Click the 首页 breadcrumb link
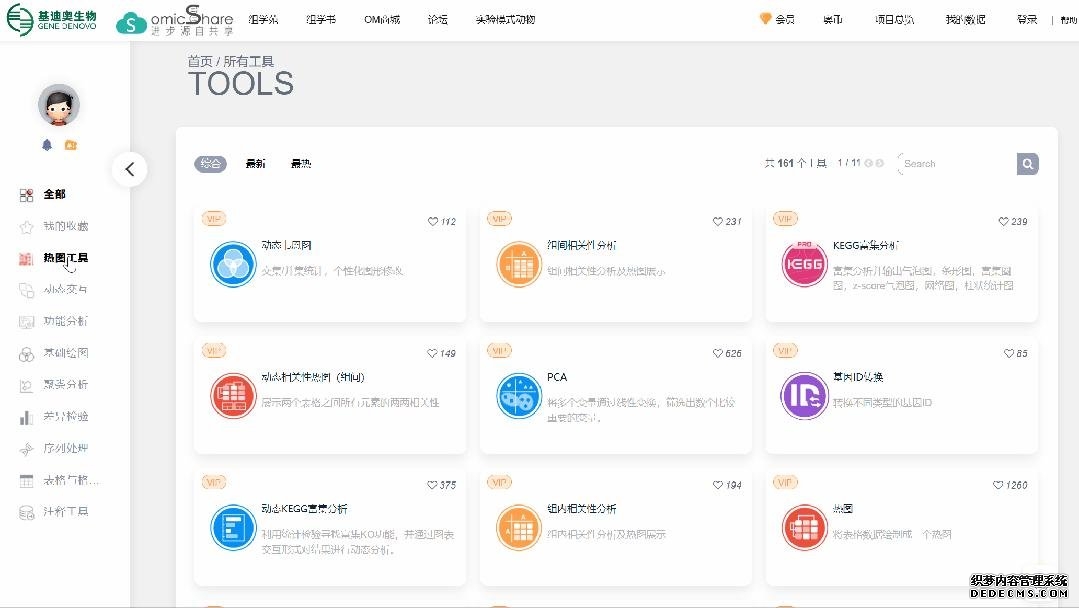The height and width of the screenshot is (608, 1079). click(200, 62)
